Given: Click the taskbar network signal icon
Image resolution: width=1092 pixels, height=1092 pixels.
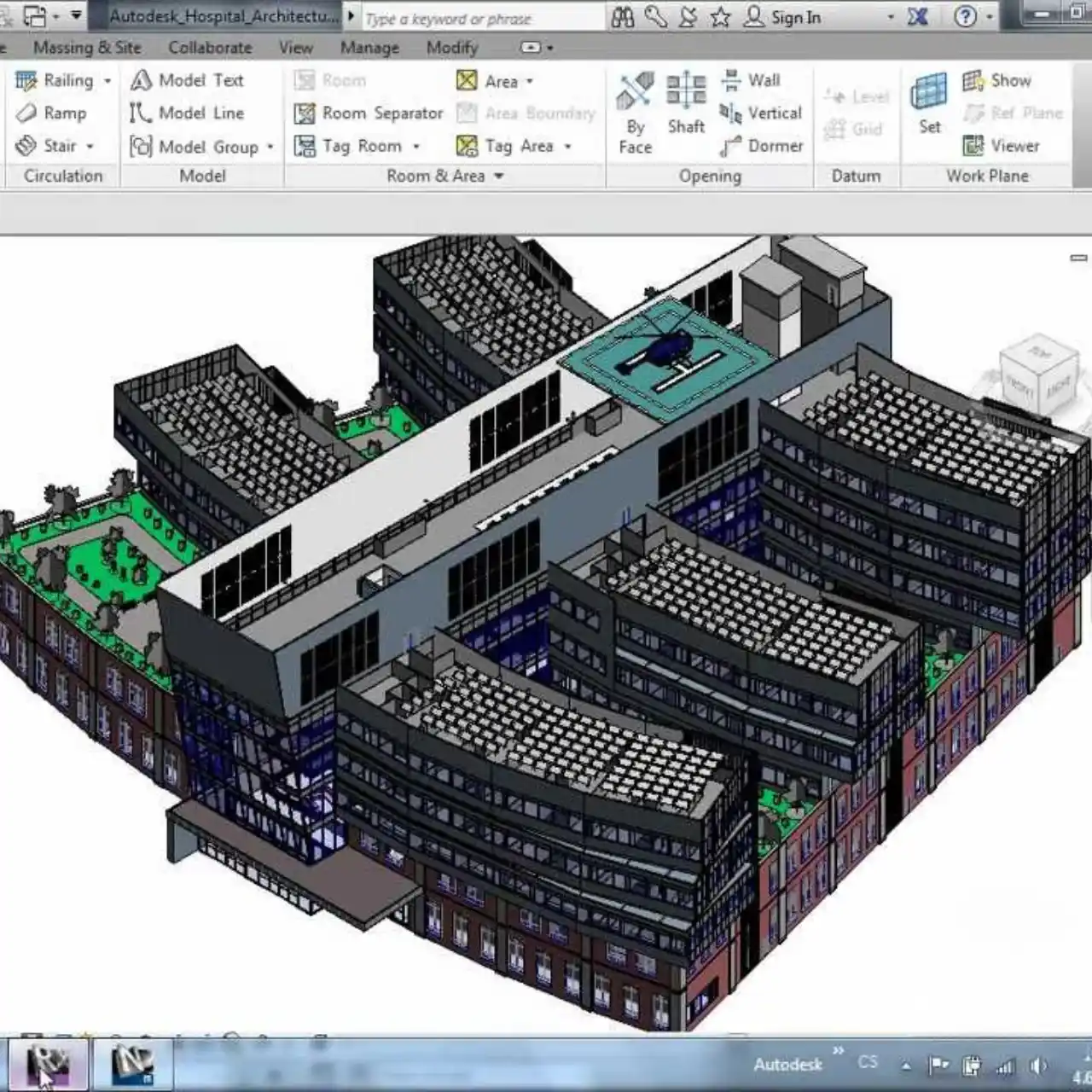Looking at the screenshot, I should (x=1006, y=1065).
